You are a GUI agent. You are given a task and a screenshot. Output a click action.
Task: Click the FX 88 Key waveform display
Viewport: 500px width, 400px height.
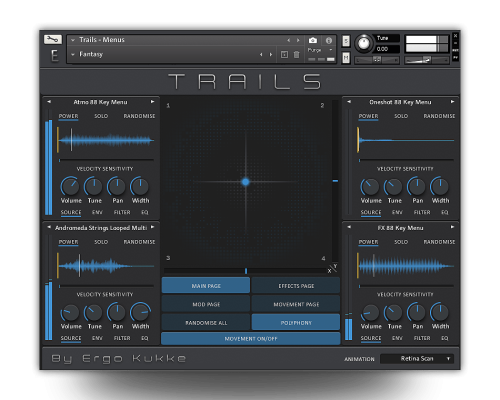click(x=406, y=266)
